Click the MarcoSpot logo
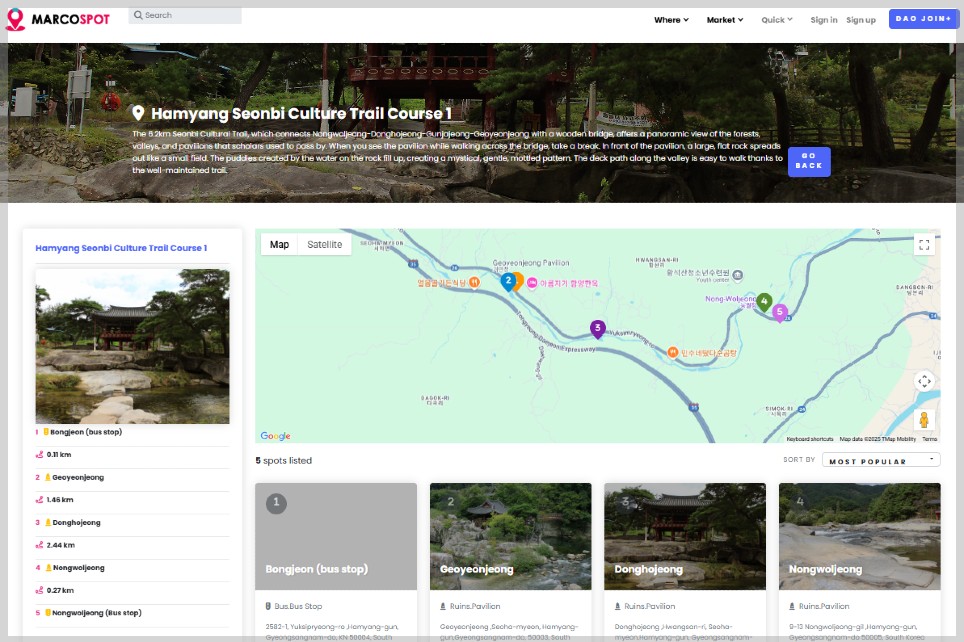964x642 pixels. tap(58, 19)
